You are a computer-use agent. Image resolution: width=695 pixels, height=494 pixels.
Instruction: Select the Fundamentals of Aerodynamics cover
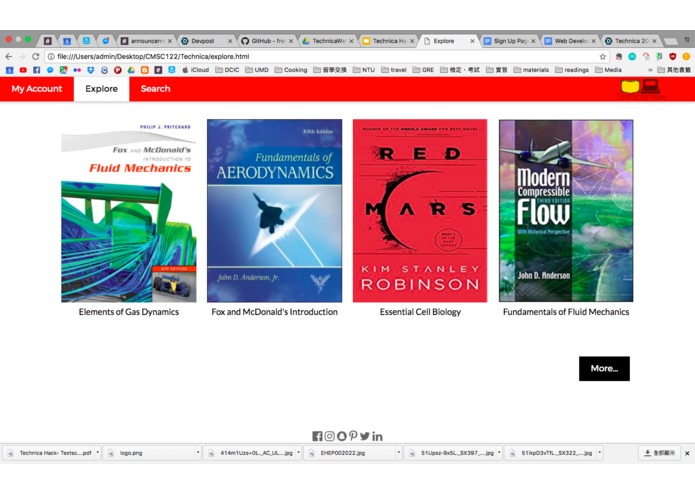point(274,211)
